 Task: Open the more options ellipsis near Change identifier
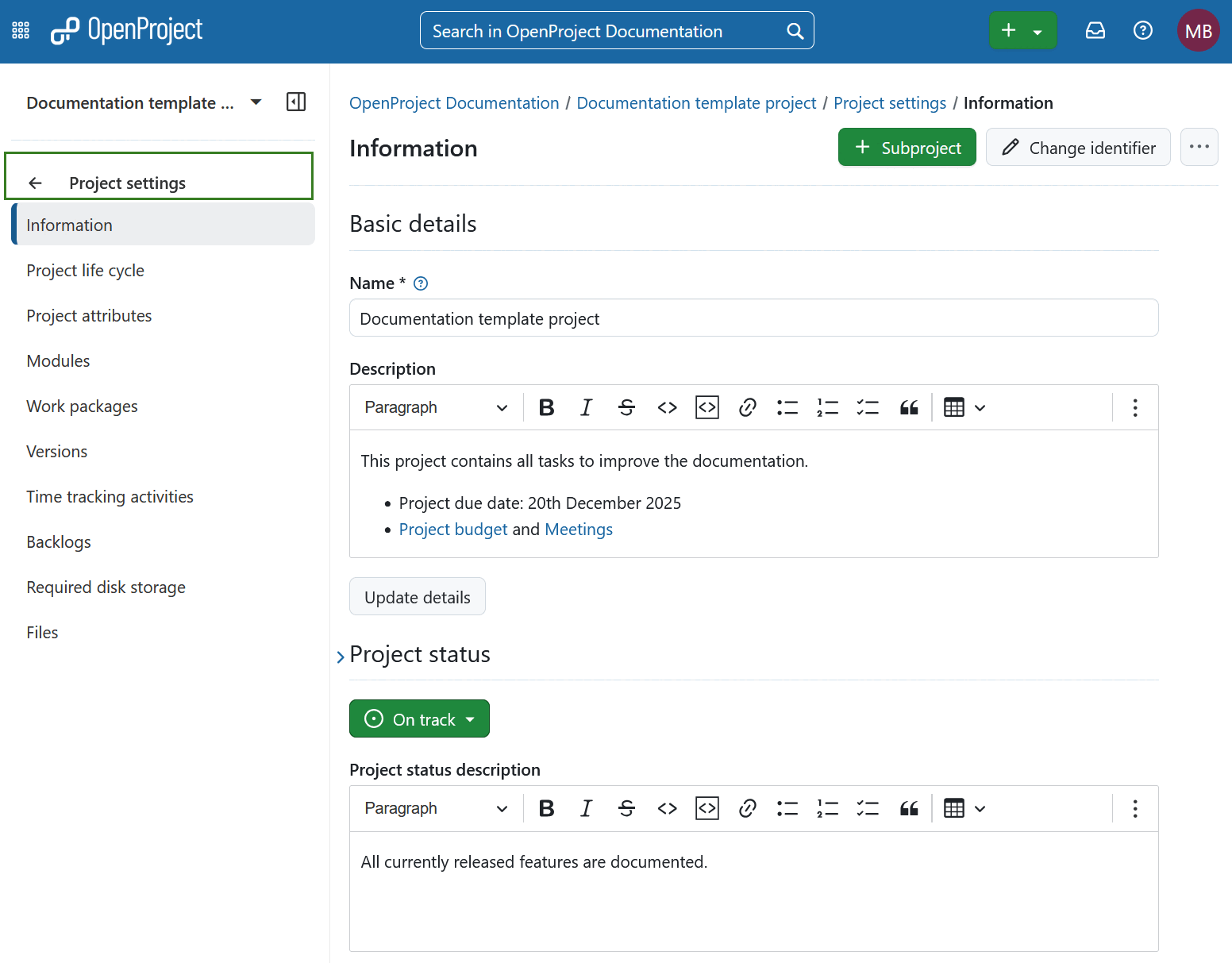point(1199,147)
